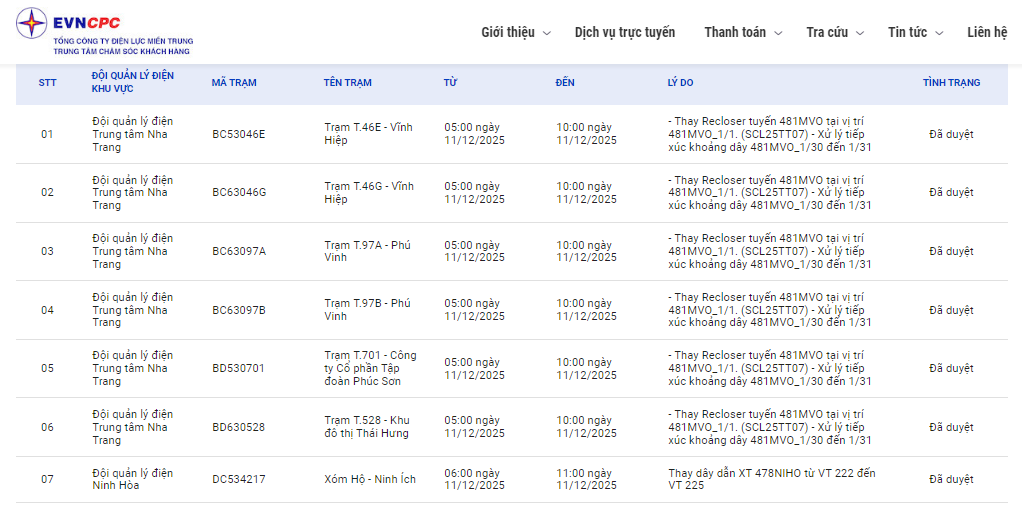Click the MÃ TRẠM column header
The height and width of the screenshot is (506, 1022).
(x=234, y=83)
